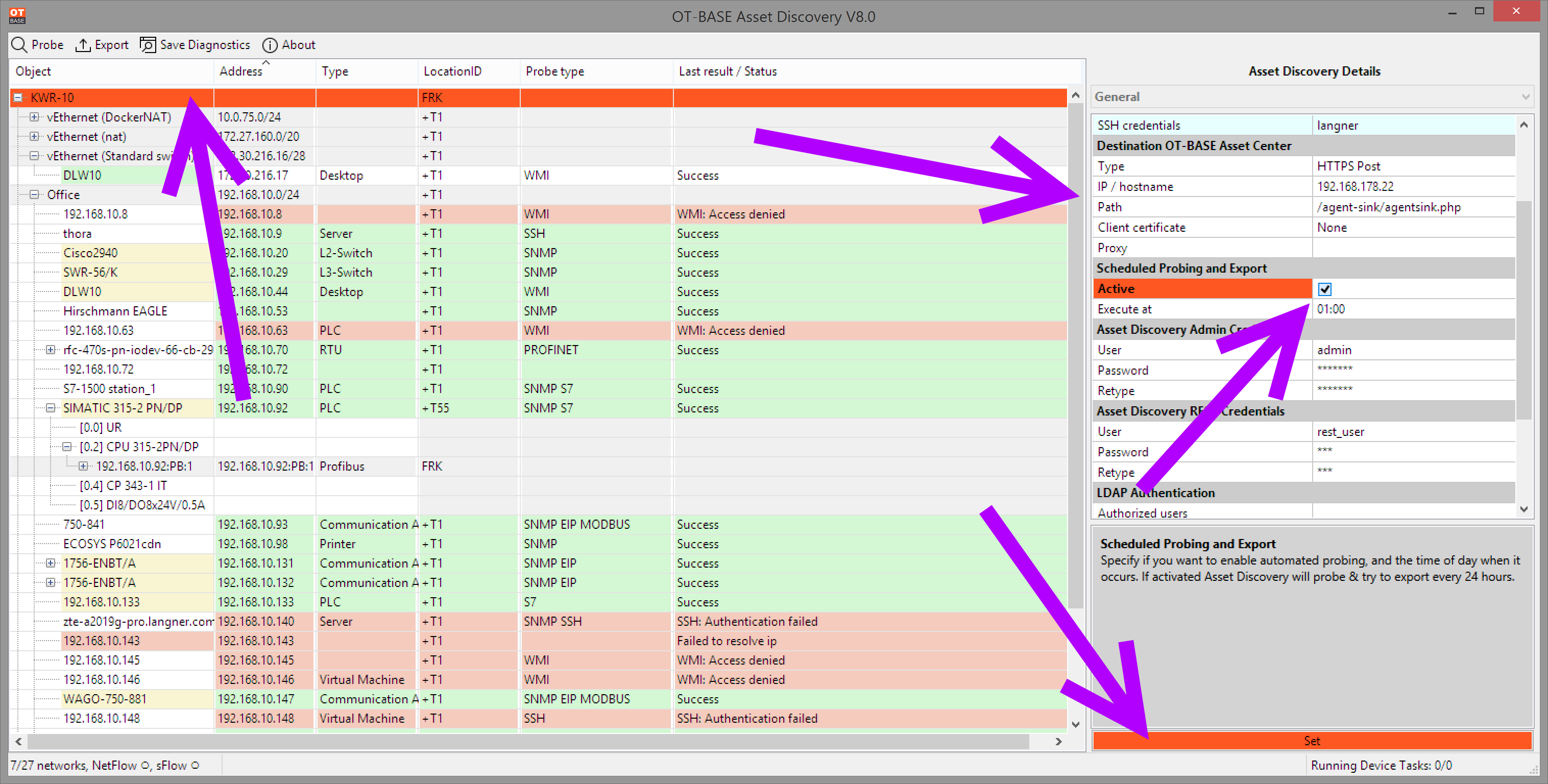Edit the Path /agent-sink/agentsink.php field
Viewport: 1548px width, 784px height.
pyautogui.click(x=1413, y=207)
